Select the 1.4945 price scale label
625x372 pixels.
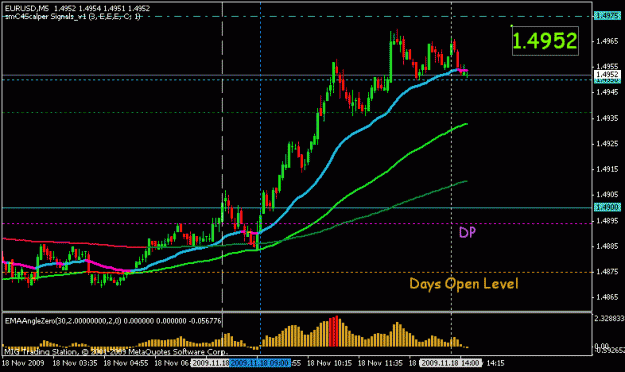(x=607, y=92)
